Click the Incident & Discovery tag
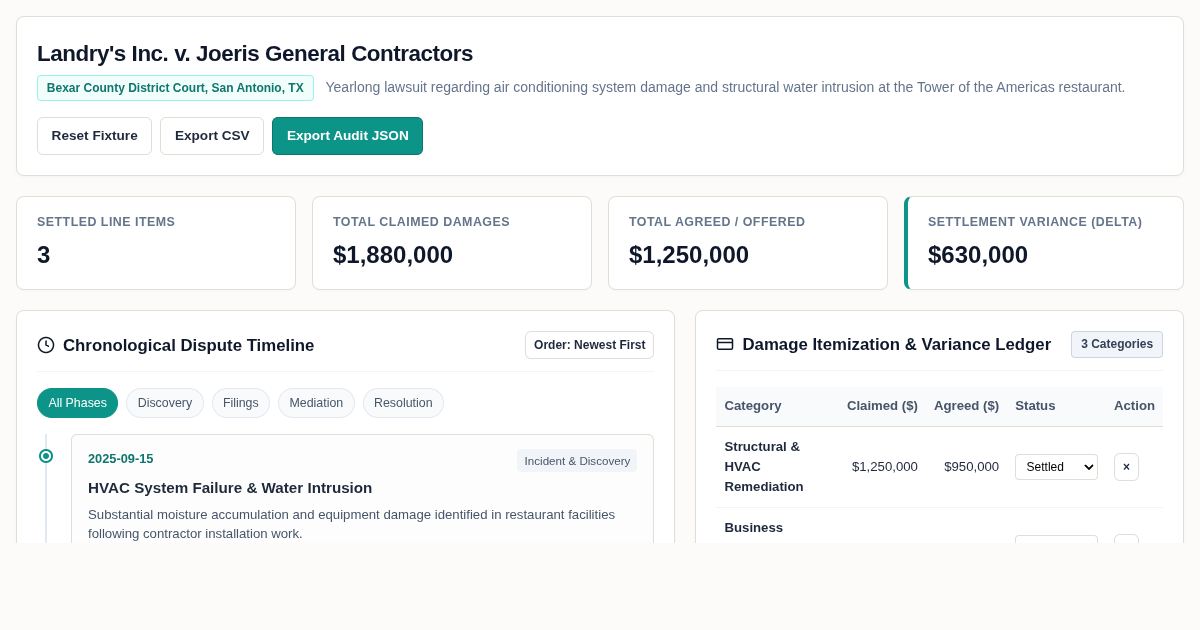The width and height of the screenshot is (1200, 630). tap(577, 461)
